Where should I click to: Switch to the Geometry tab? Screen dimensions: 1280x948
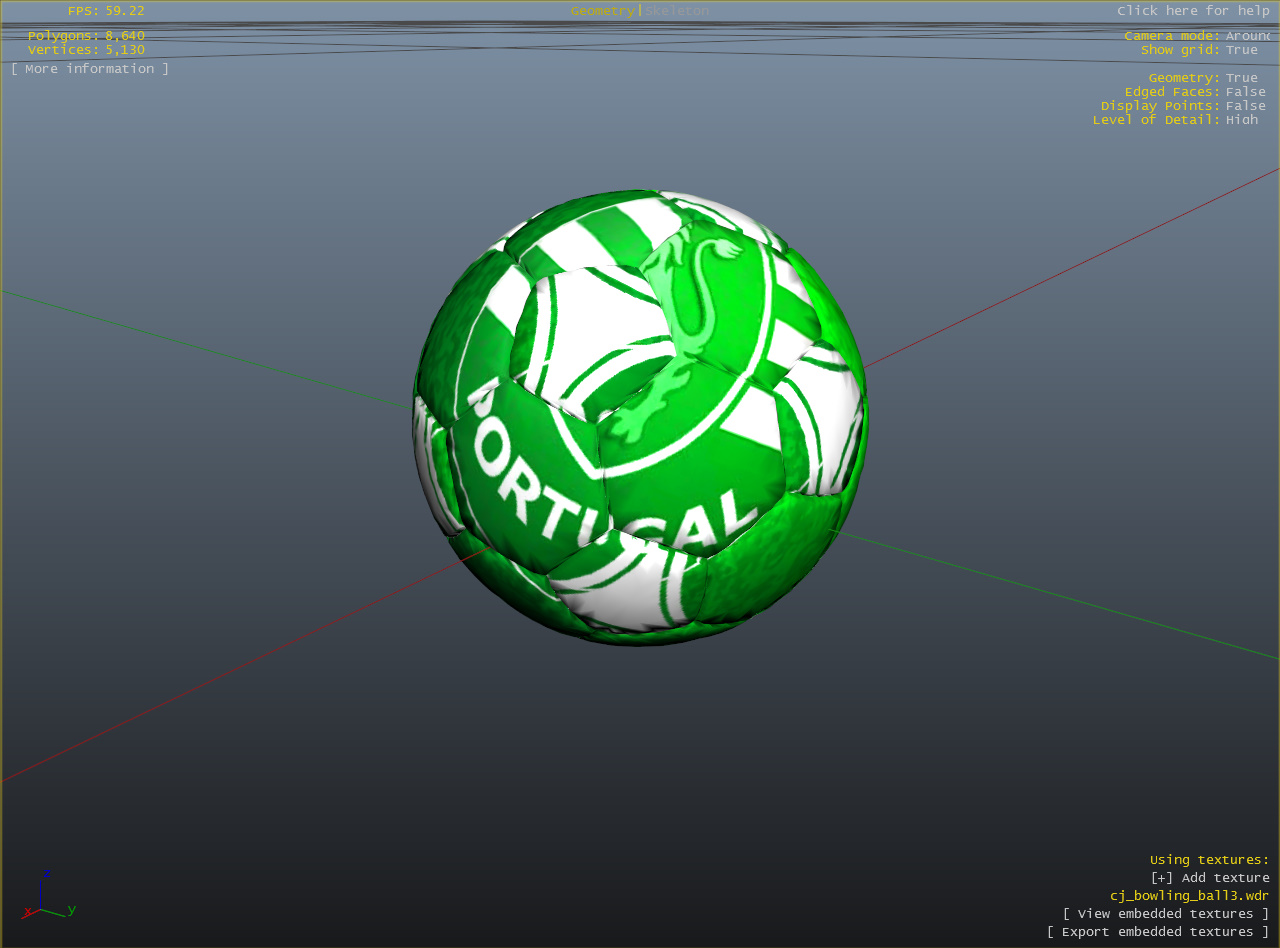(603, 11)
